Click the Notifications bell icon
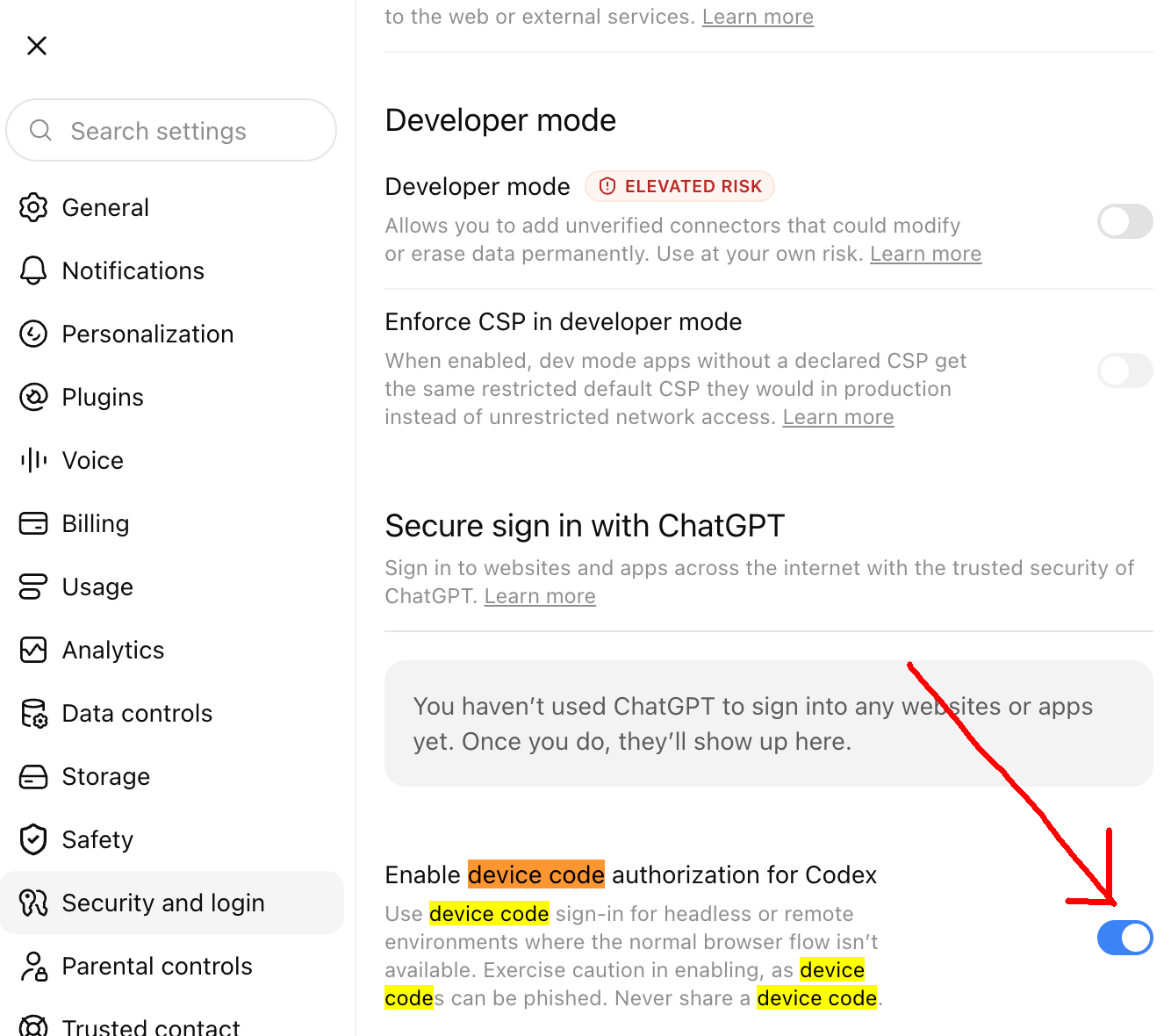Screen dimensions: 1171x1036 coord(33,270)
